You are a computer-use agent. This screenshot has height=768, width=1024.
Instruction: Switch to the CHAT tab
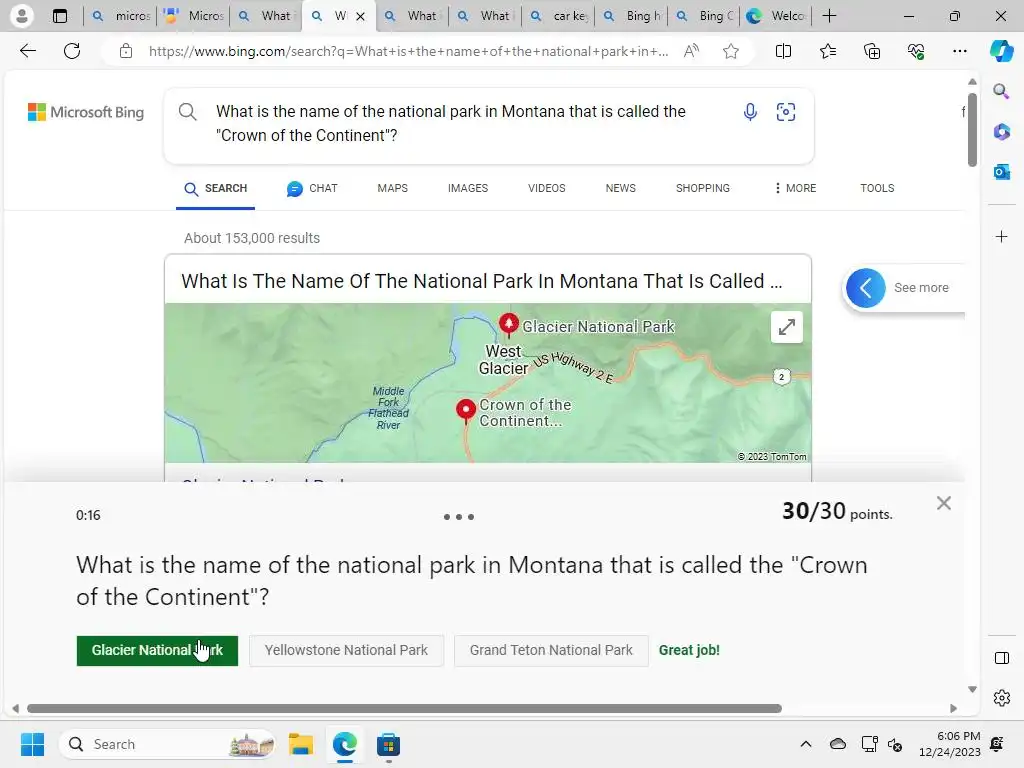tap(312, 188)
